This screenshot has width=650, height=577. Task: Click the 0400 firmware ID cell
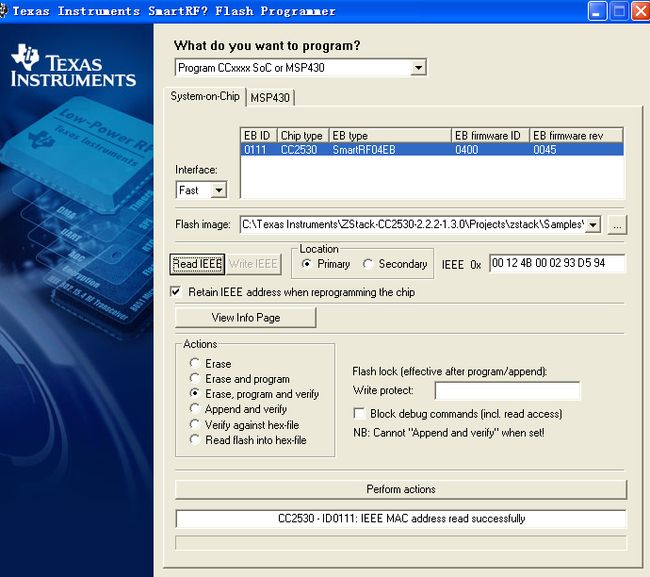(x=467, y=150)
